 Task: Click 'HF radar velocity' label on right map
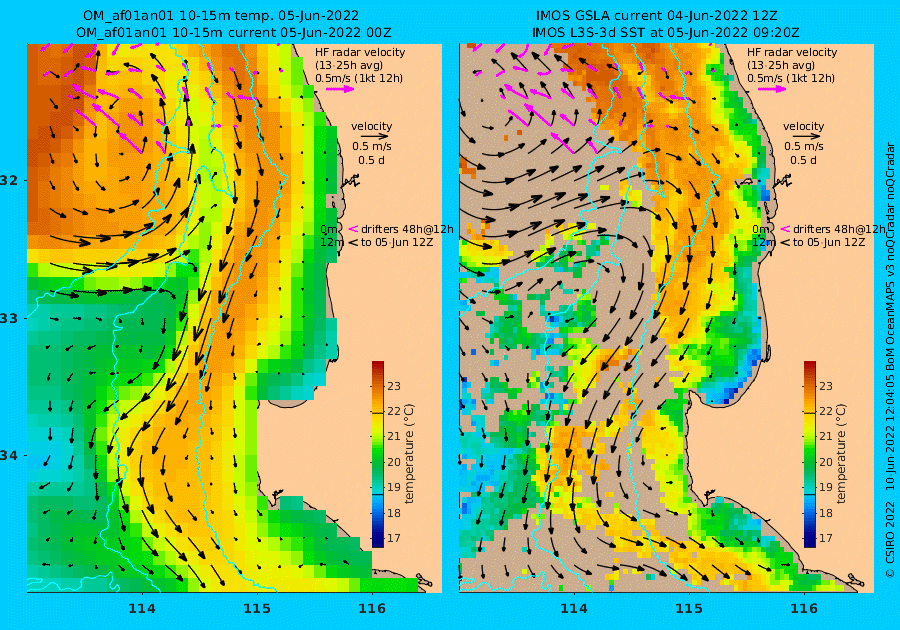(792, 52)
